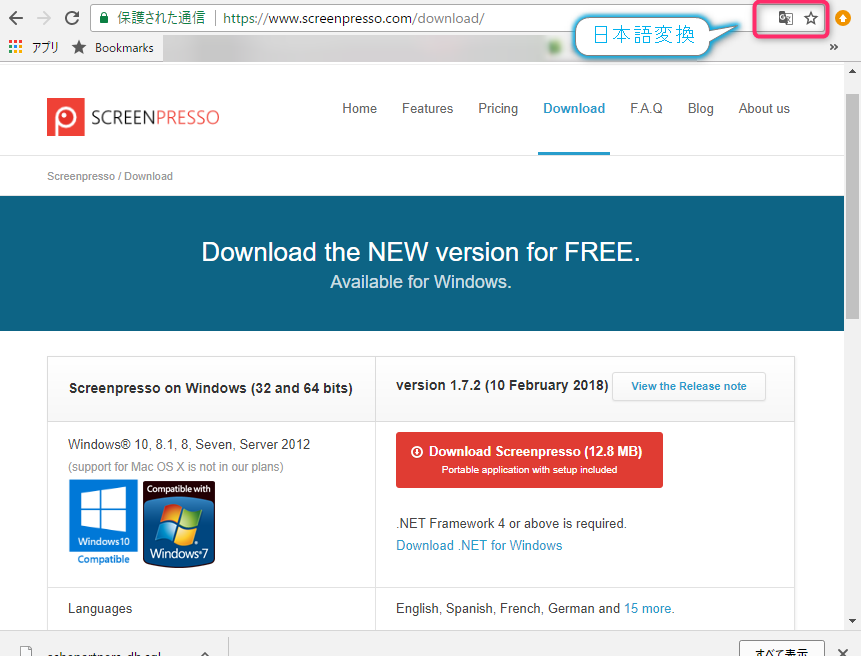This screenshot has height=656, width=861.
Task: Open the Bookmarks folder in bookmarks bar
Action: [x=113, y=48]
